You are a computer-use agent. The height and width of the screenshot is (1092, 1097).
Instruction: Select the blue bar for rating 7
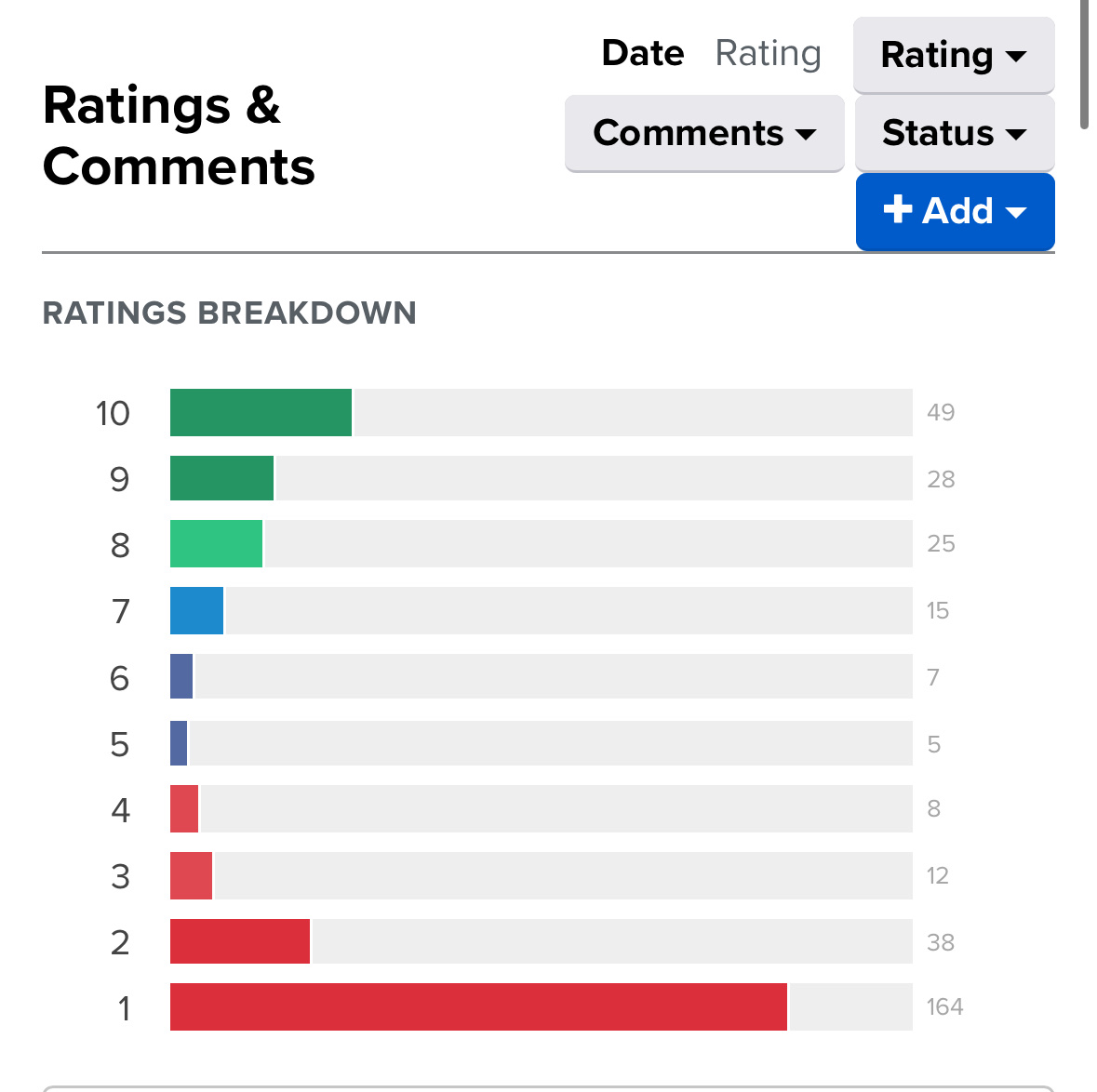pos(196,611)
